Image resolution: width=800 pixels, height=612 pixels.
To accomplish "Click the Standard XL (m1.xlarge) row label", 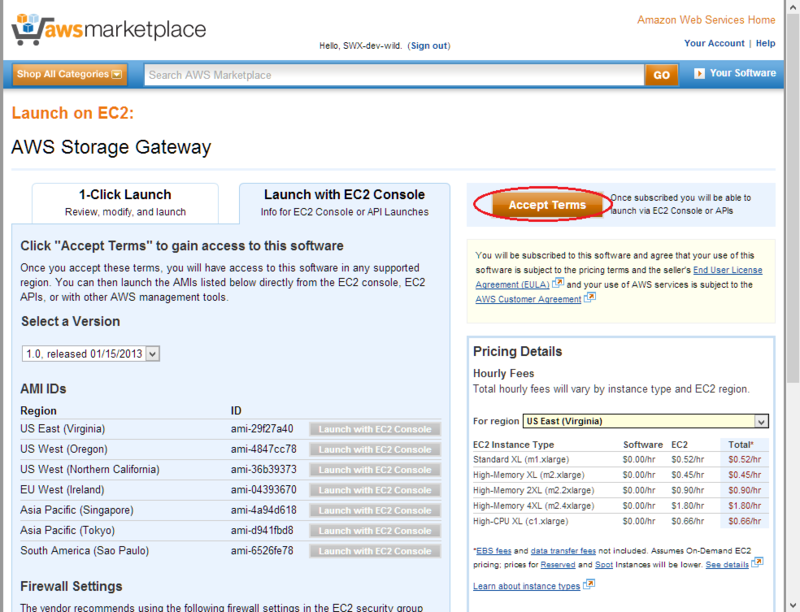I will (x=521, y=460).
